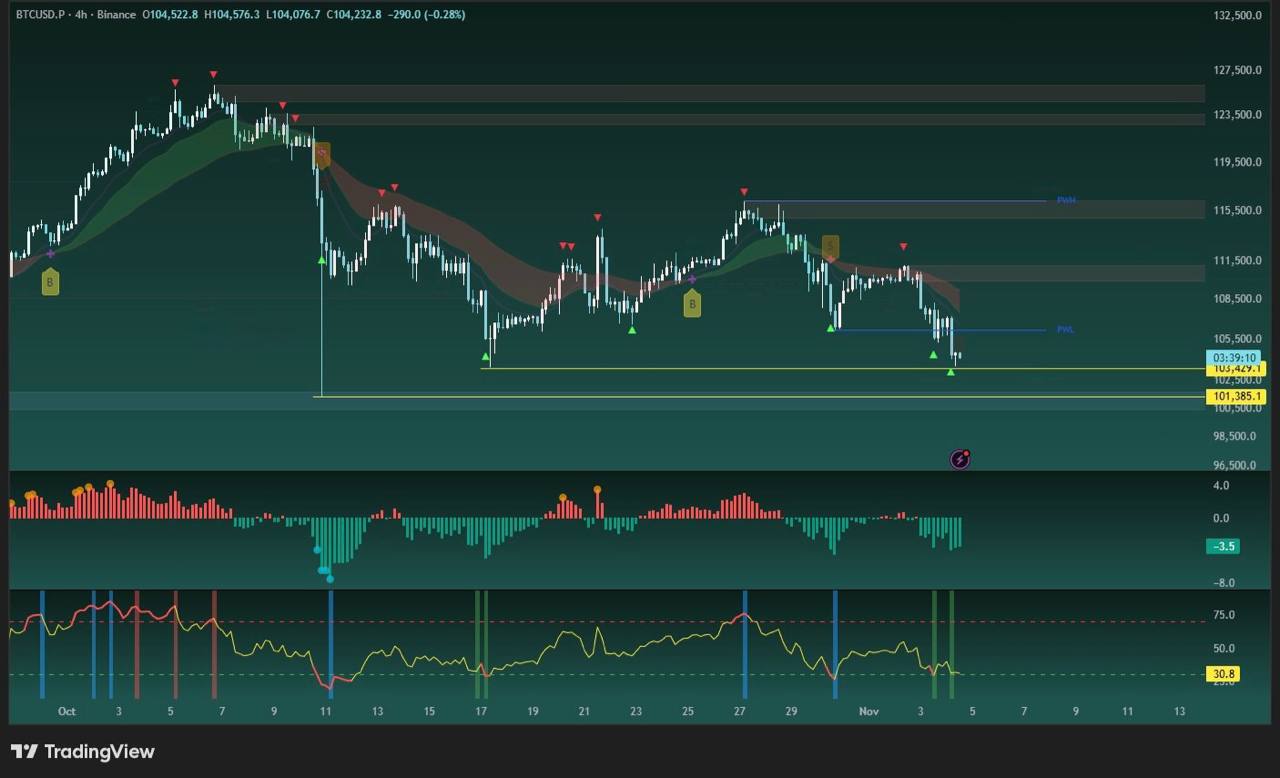Click the Nov label on the time axis
Image resolution: width=1280 pixels, height=778 pixels.
[x=868, y=712]
